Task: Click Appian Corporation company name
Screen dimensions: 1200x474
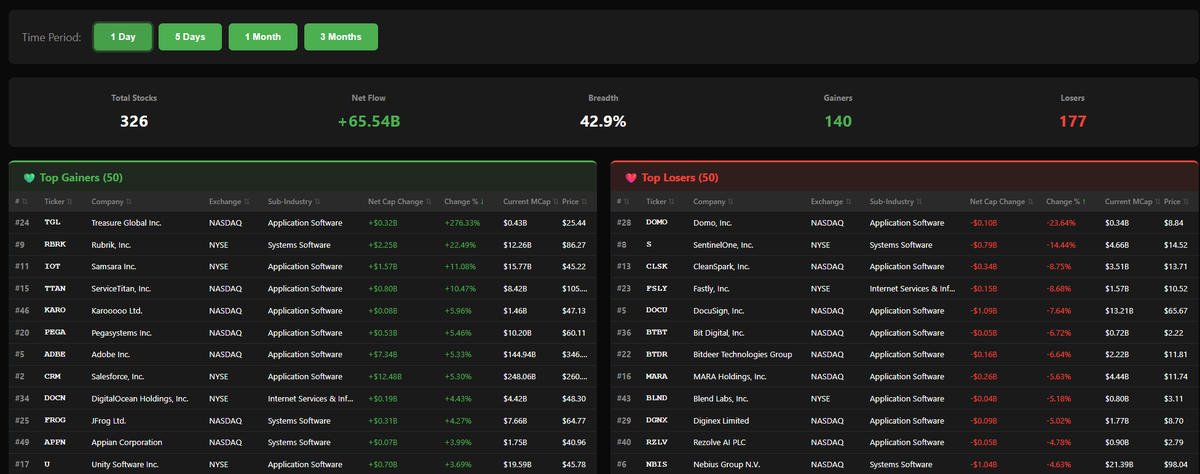Action: click(125, 442)
